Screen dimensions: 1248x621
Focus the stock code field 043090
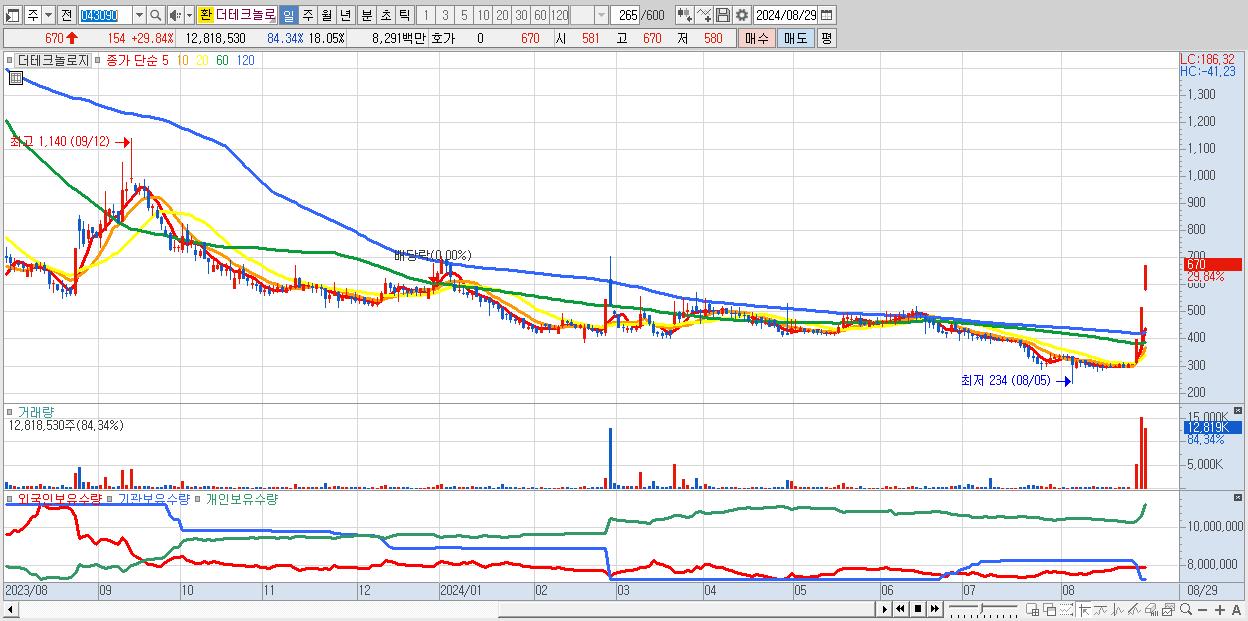(x=104, y=15)
